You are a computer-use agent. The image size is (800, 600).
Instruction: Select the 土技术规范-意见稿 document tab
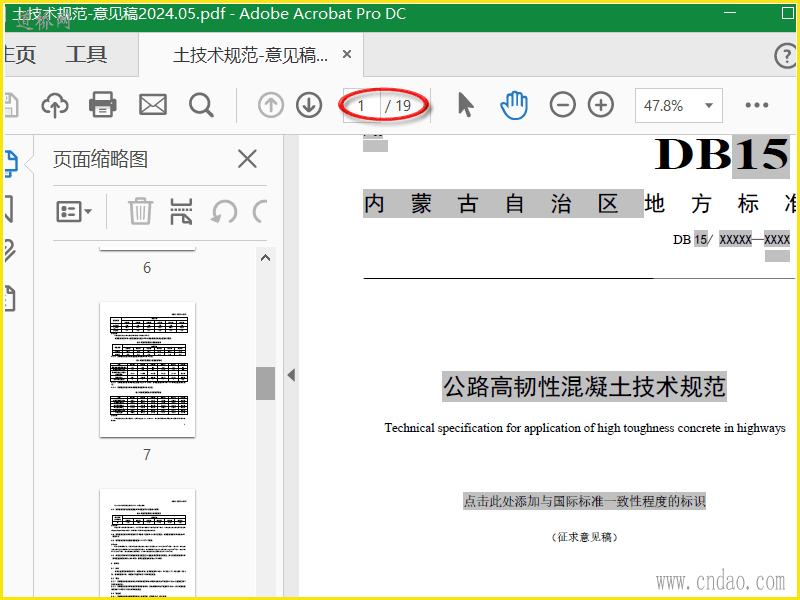[251, 55]
